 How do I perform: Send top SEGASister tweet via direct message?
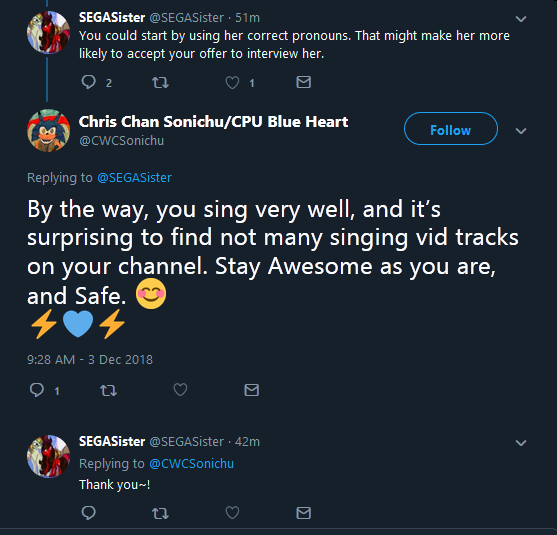[x=304, y=82]
